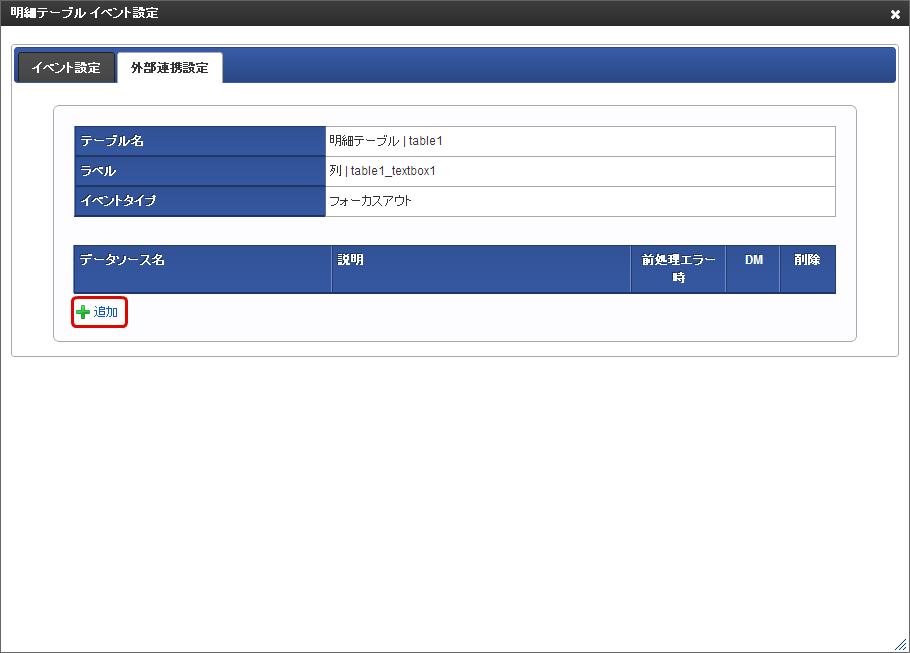Select the 外部連携設定 tab
The image size is (910, 653).
(169, 68)
